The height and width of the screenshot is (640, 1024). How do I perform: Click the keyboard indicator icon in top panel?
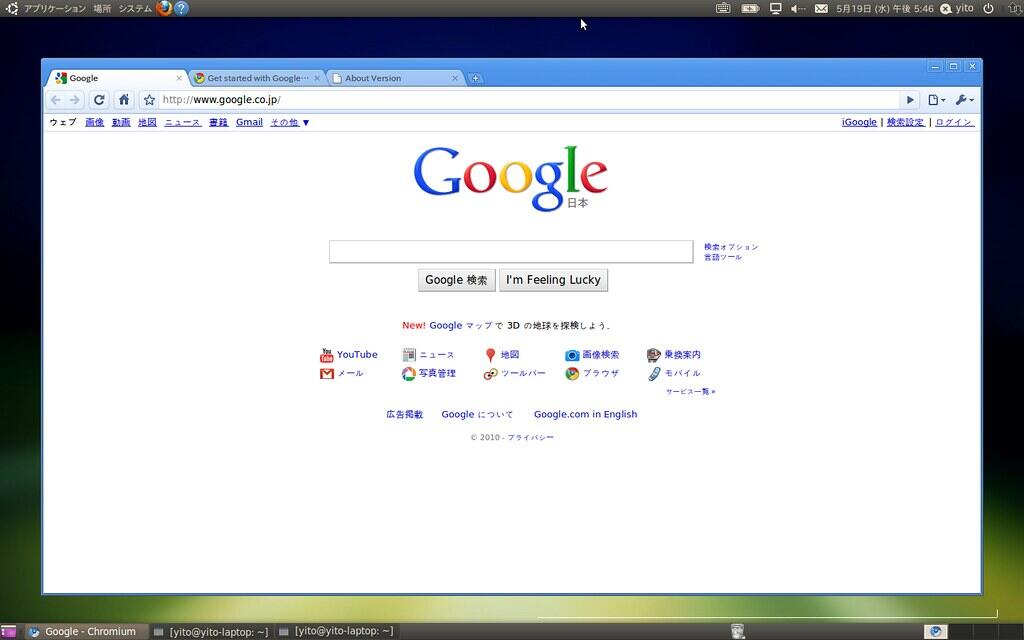(x=723, y=8)
